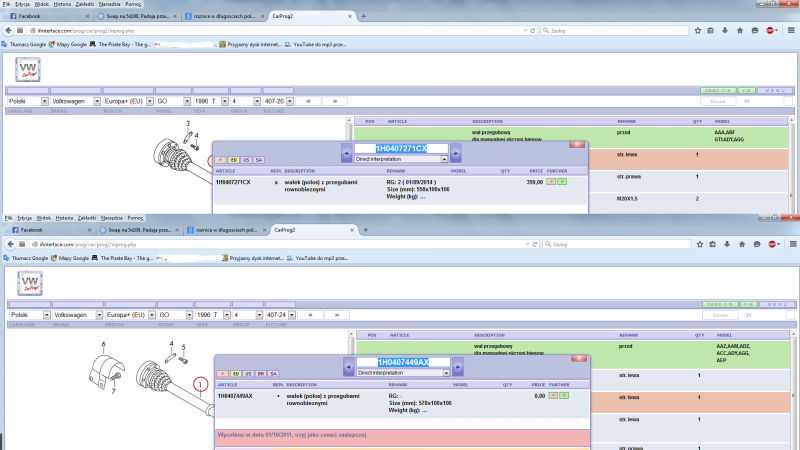Click VIN button in bottom window

[x=748, y=304]
